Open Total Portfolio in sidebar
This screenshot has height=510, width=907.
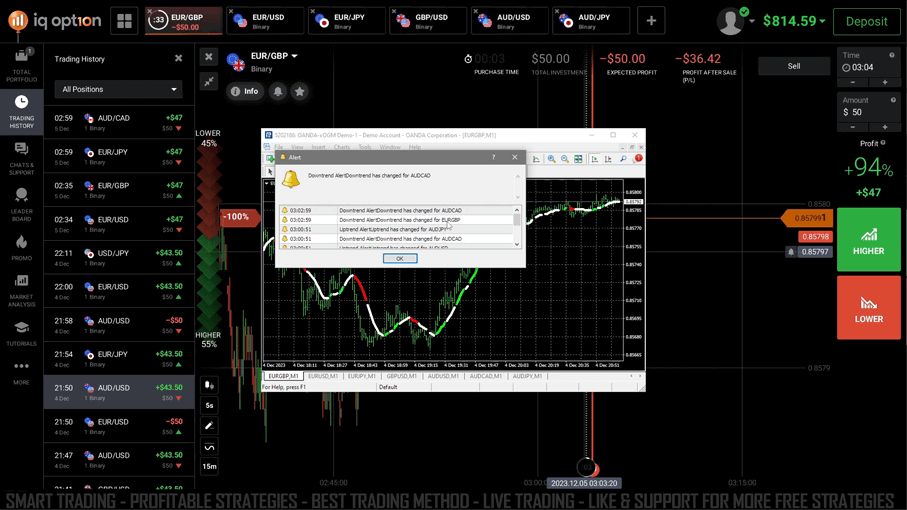21,66
